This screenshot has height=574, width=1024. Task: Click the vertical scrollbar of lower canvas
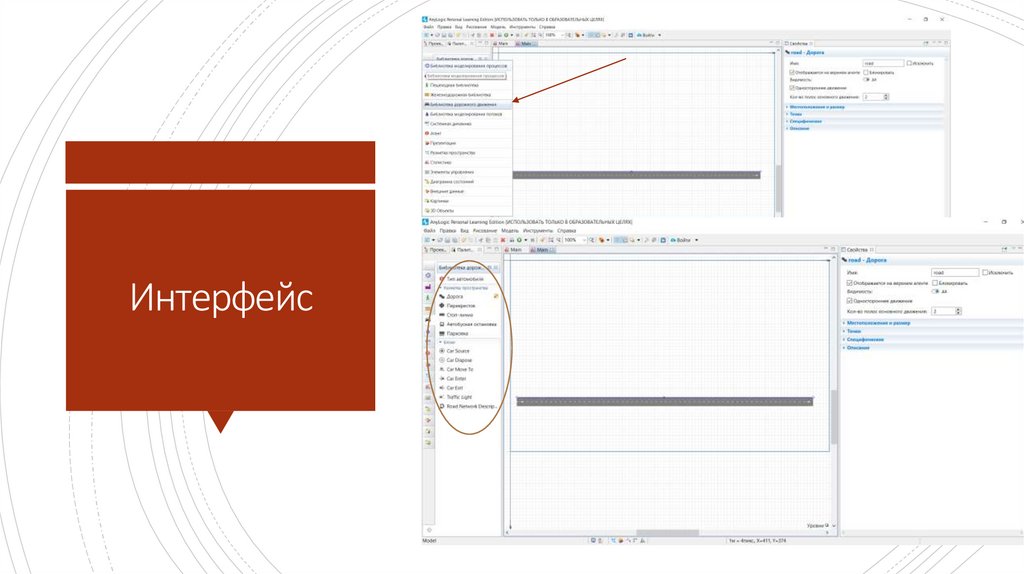coord(834,417)
